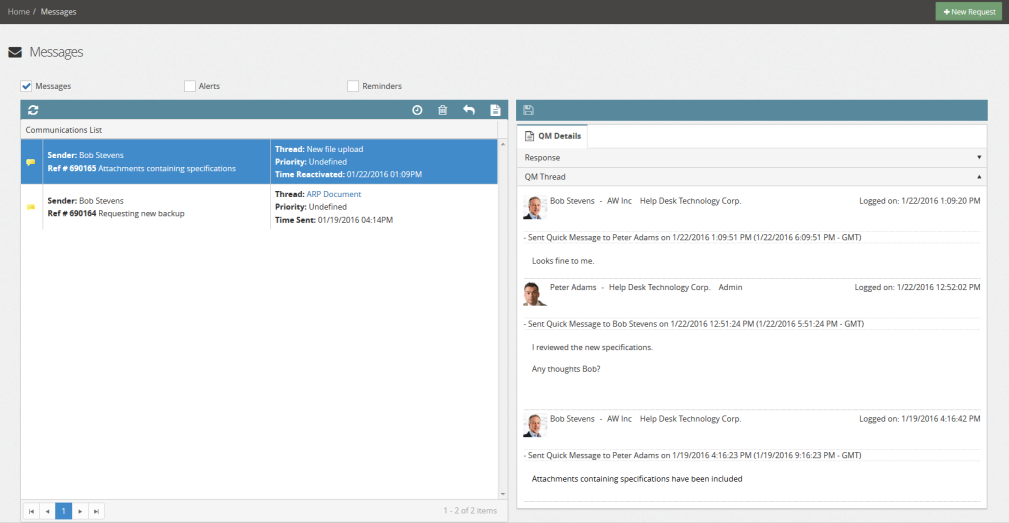Image resolution: width=1009 pixels, height=523 pixels.
Task: Click the reply arrow icon
Action: [x=469, y=110]
